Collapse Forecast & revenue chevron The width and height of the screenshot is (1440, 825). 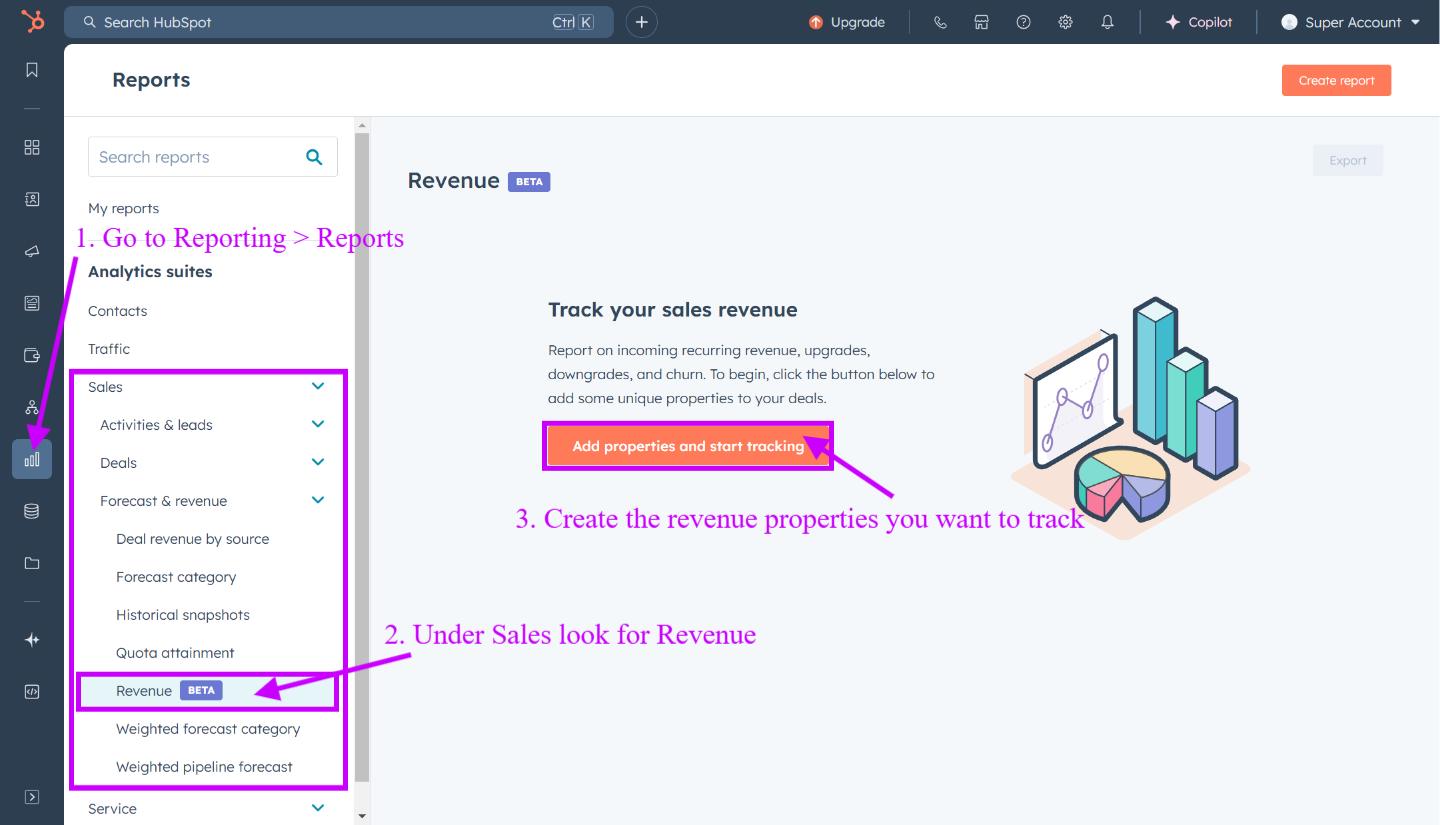pyautogui.click(x=318, y=500)
